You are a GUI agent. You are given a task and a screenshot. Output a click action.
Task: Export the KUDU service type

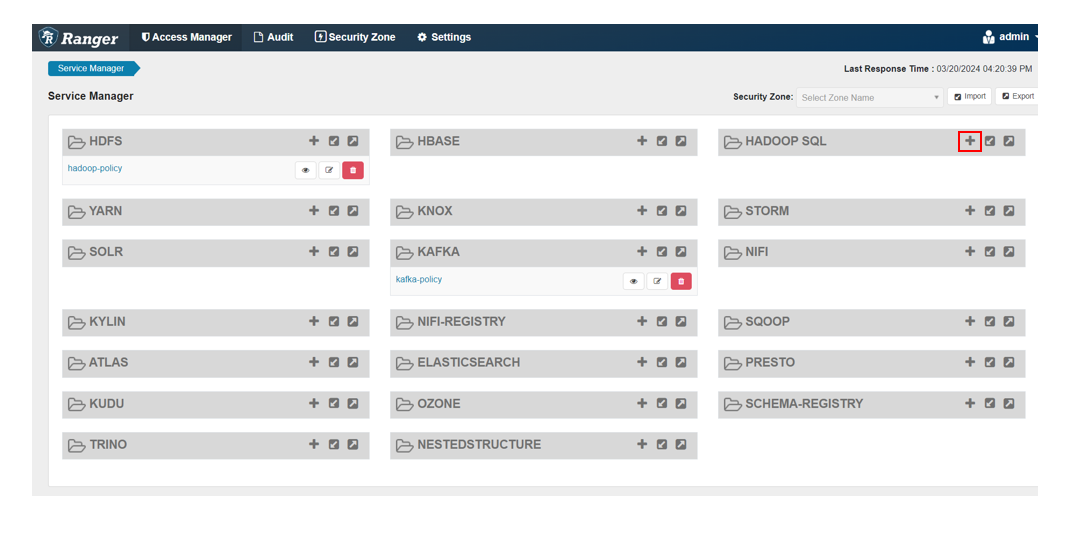352,403
